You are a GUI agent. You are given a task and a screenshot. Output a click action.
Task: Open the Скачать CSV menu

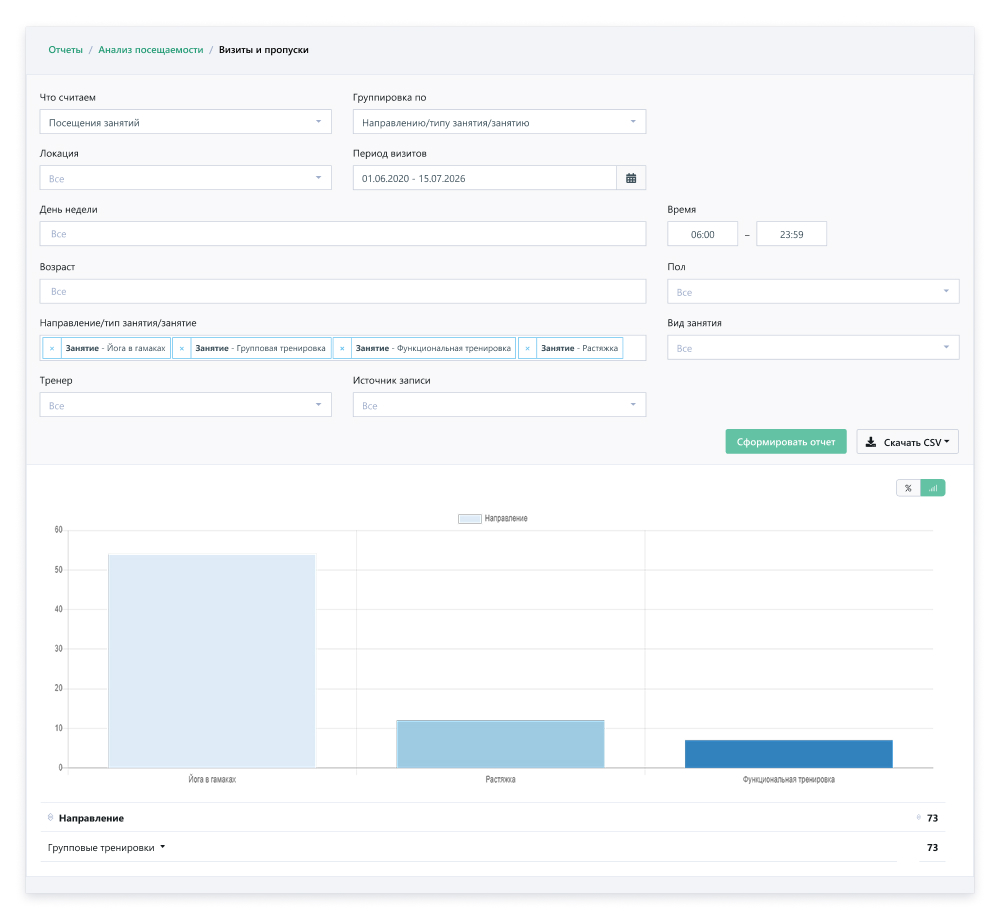coord(908,442)
